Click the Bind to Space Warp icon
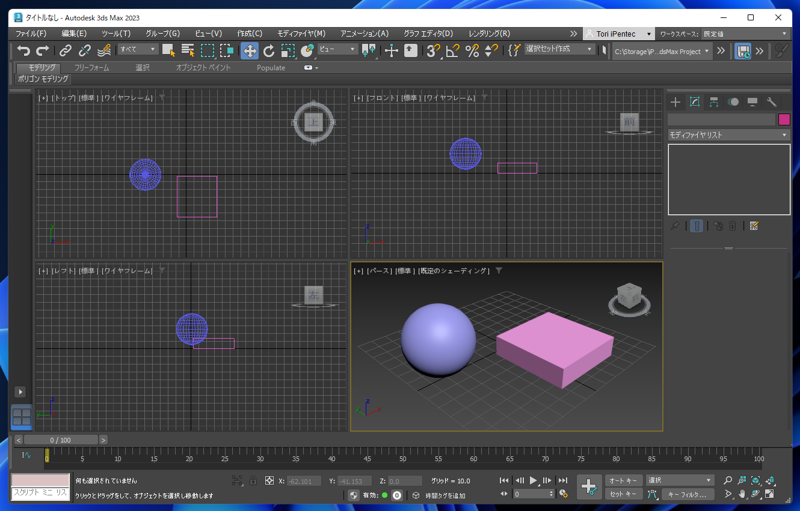The image size is (800, 511). click(104, 50)
